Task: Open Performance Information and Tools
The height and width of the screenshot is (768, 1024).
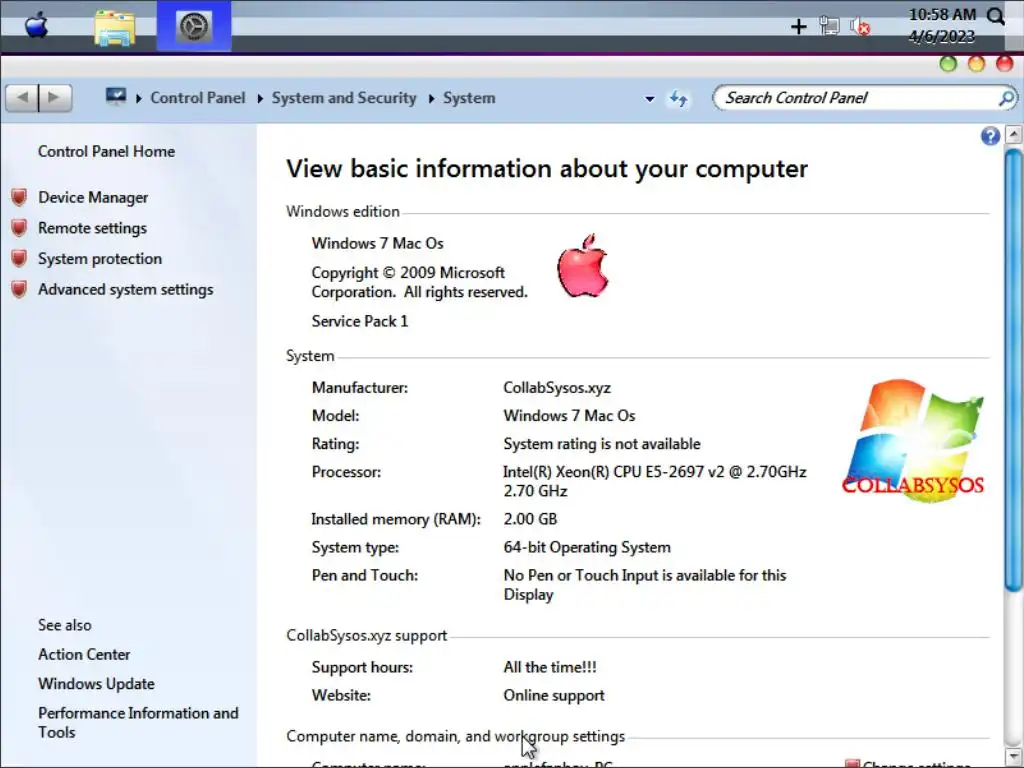Action: tap(138, 722)
